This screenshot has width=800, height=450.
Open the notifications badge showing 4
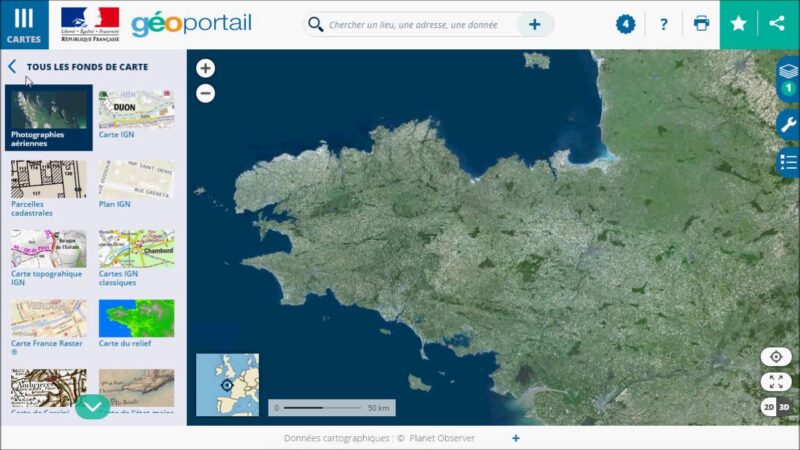click(626, 24)
